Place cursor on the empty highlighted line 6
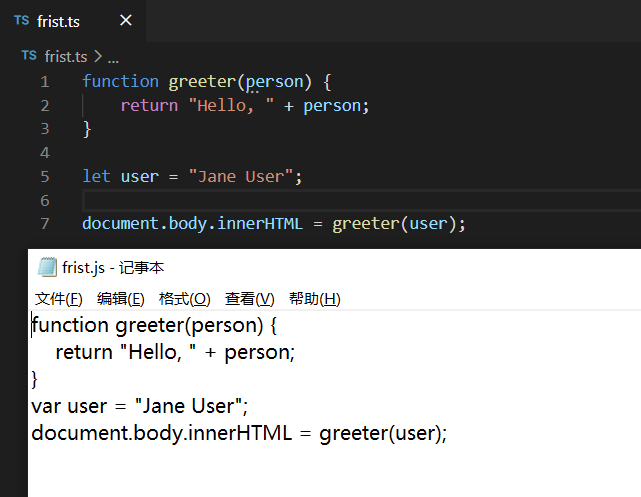This screenshot has height=497, width=641. 361,200
